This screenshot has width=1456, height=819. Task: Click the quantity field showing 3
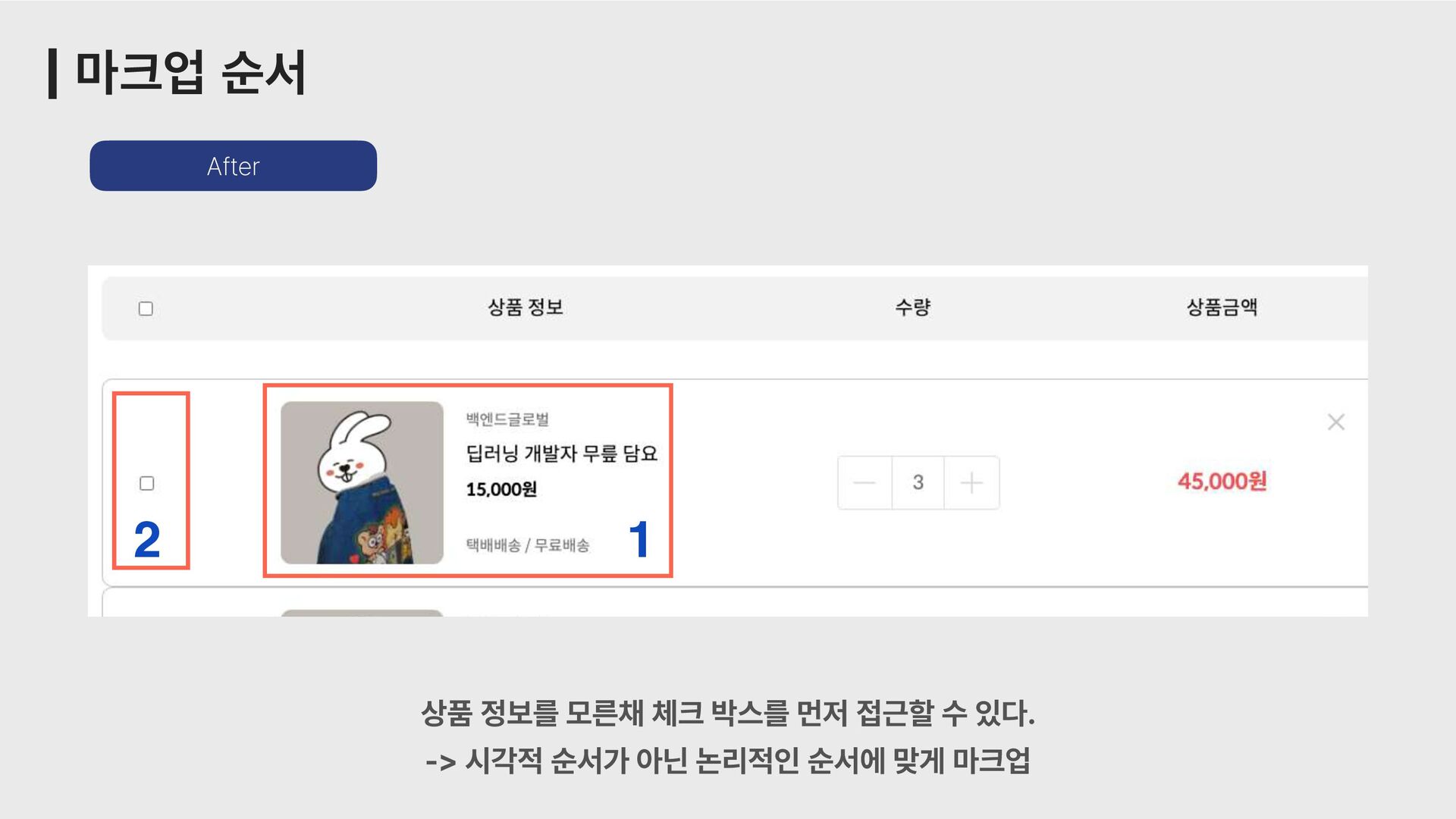[x=918, y=483]
